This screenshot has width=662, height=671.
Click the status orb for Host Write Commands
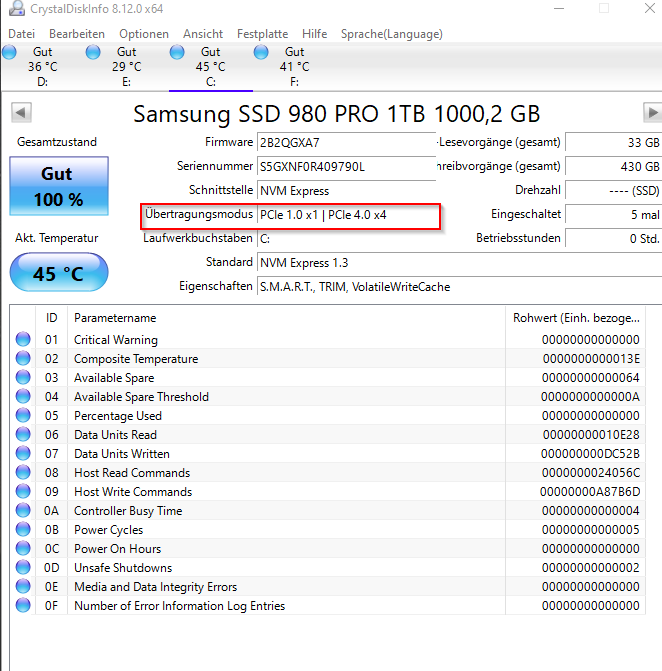click(x=23, y=491)
